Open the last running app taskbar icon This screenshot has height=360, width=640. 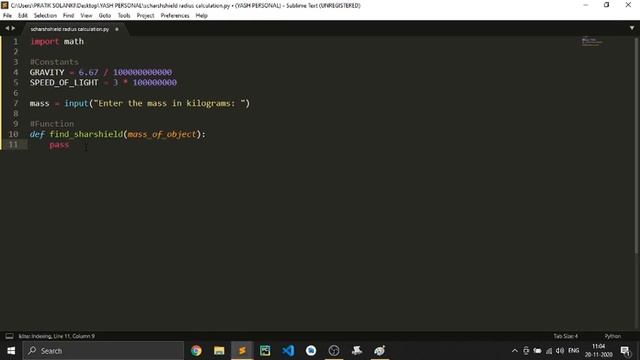pyautogui.click(x=380, y=351)
